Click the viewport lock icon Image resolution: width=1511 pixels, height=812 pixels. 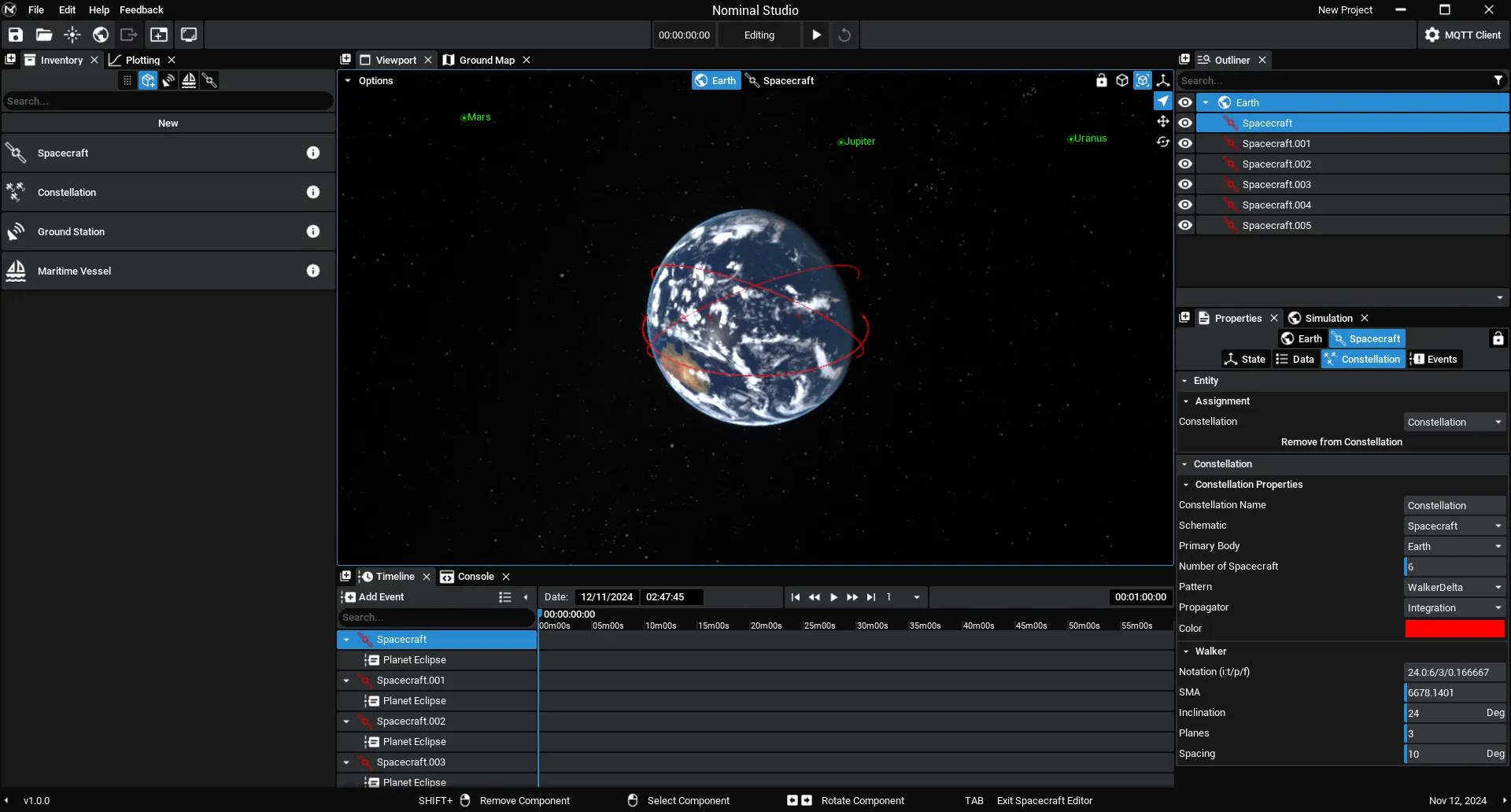click(1102, 80)
